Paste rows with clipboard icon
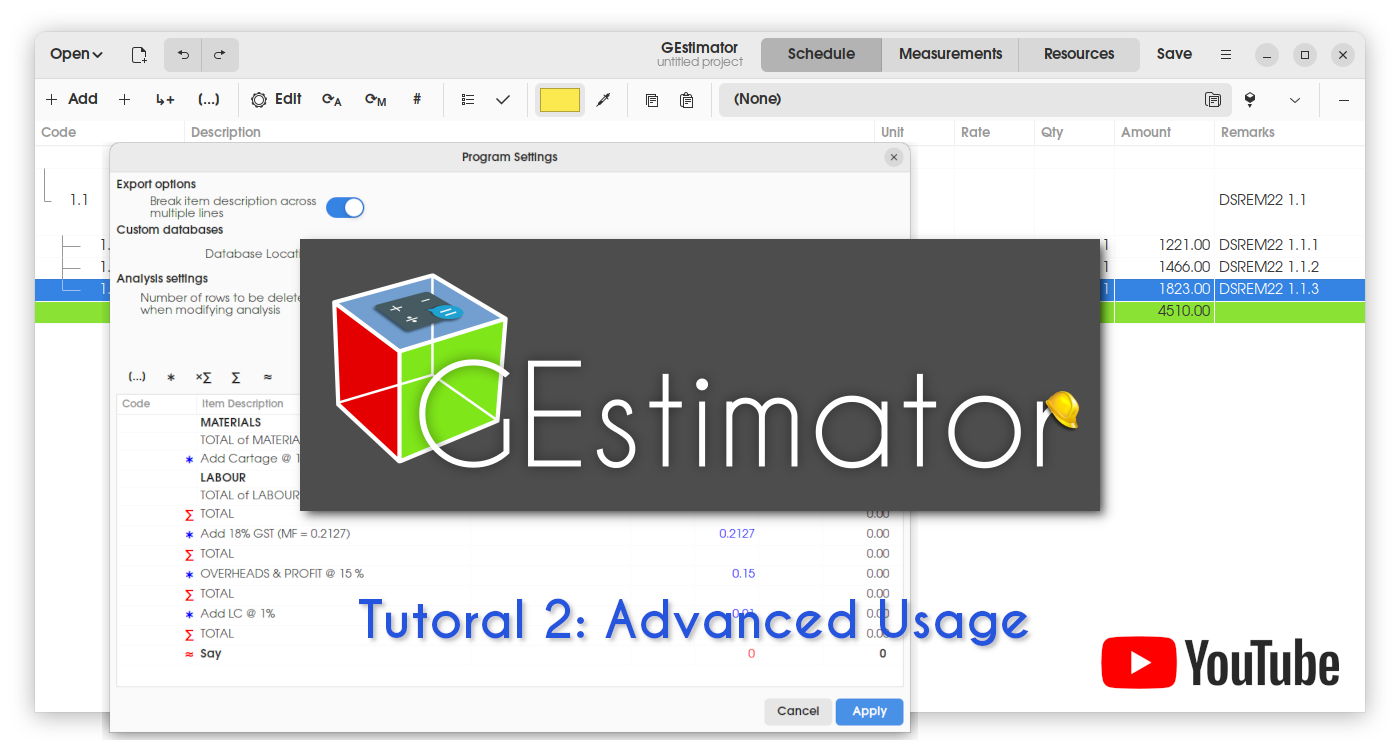The width and height of the screenshot is (1400, 750). click(x=687, y=99)
